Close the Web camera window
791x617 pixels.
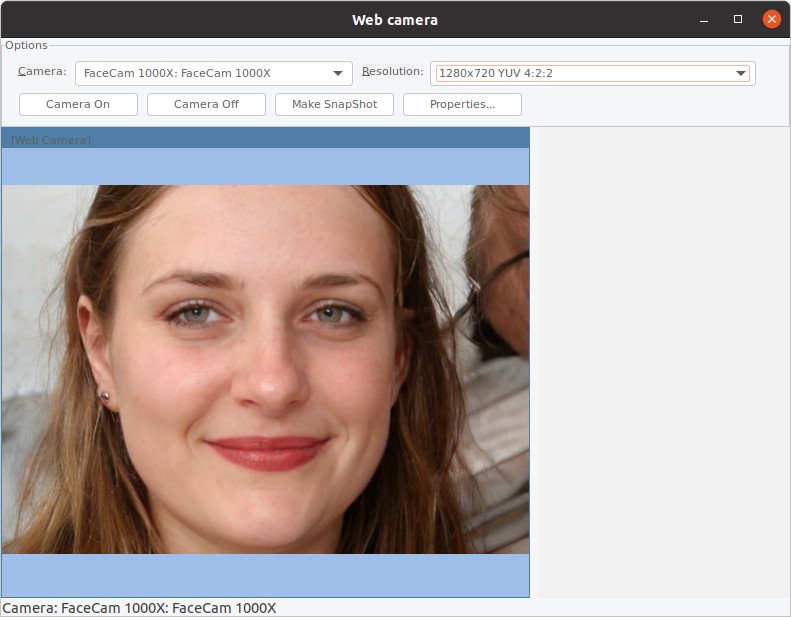pyautogui.click(x=771, y=19)
